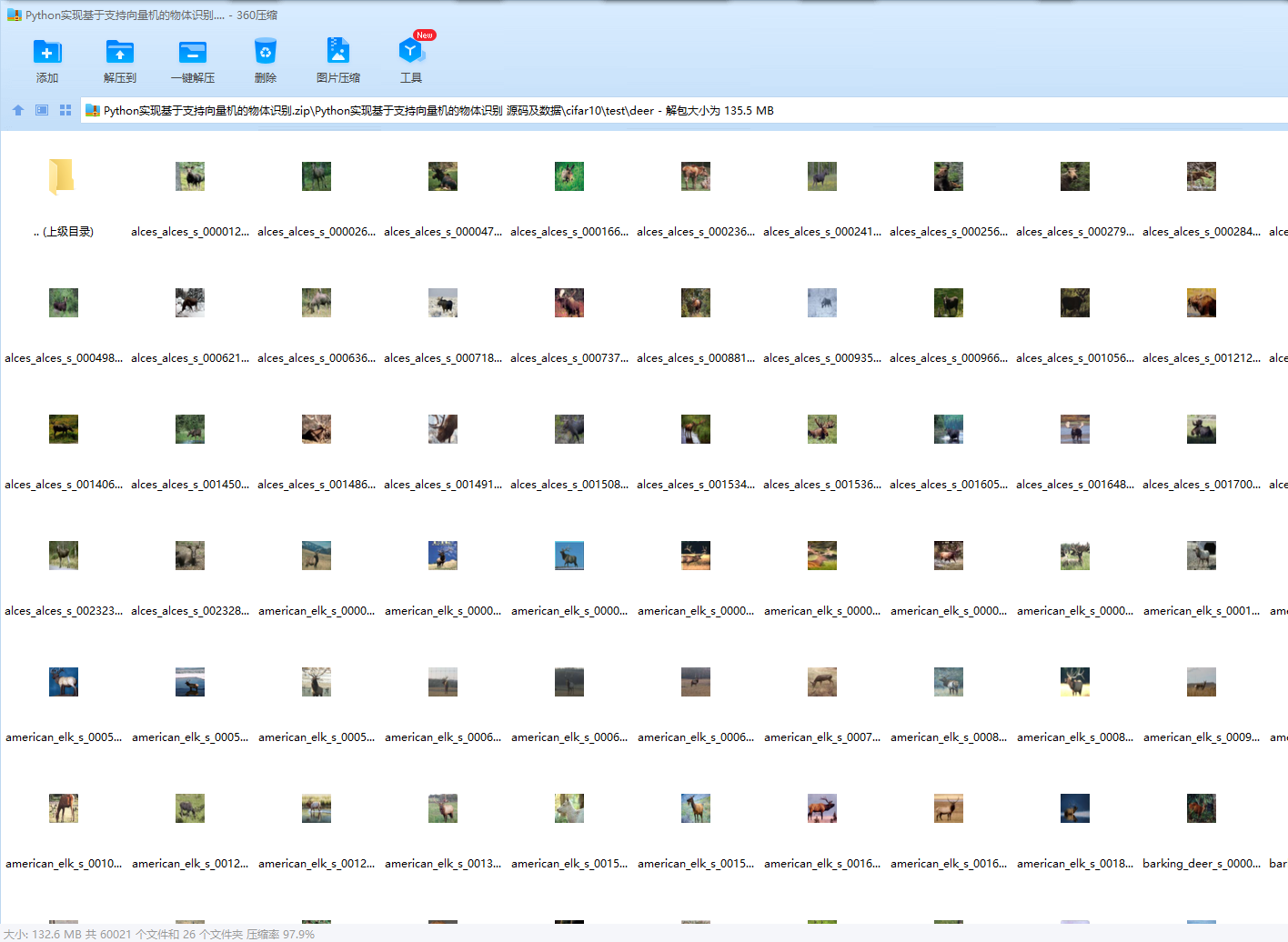Select the alces_alces_s_000012 thumbnail

click(x=190, y=176)
